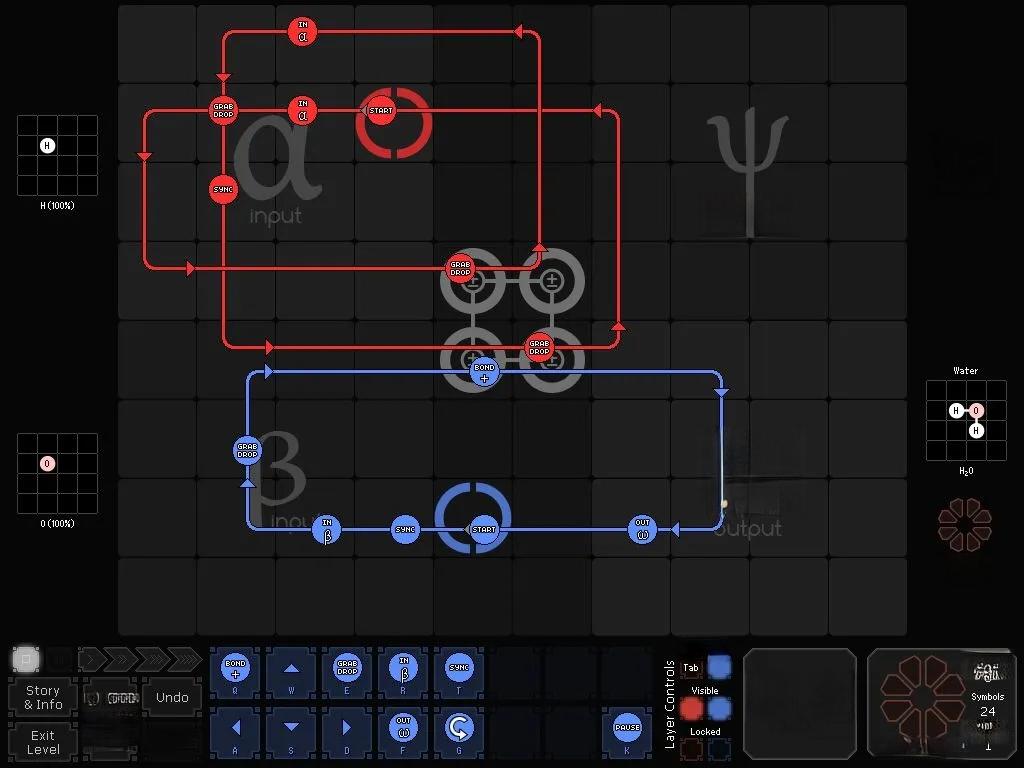
Task: Select the Pause instruction tool
Action: [627, 727]
